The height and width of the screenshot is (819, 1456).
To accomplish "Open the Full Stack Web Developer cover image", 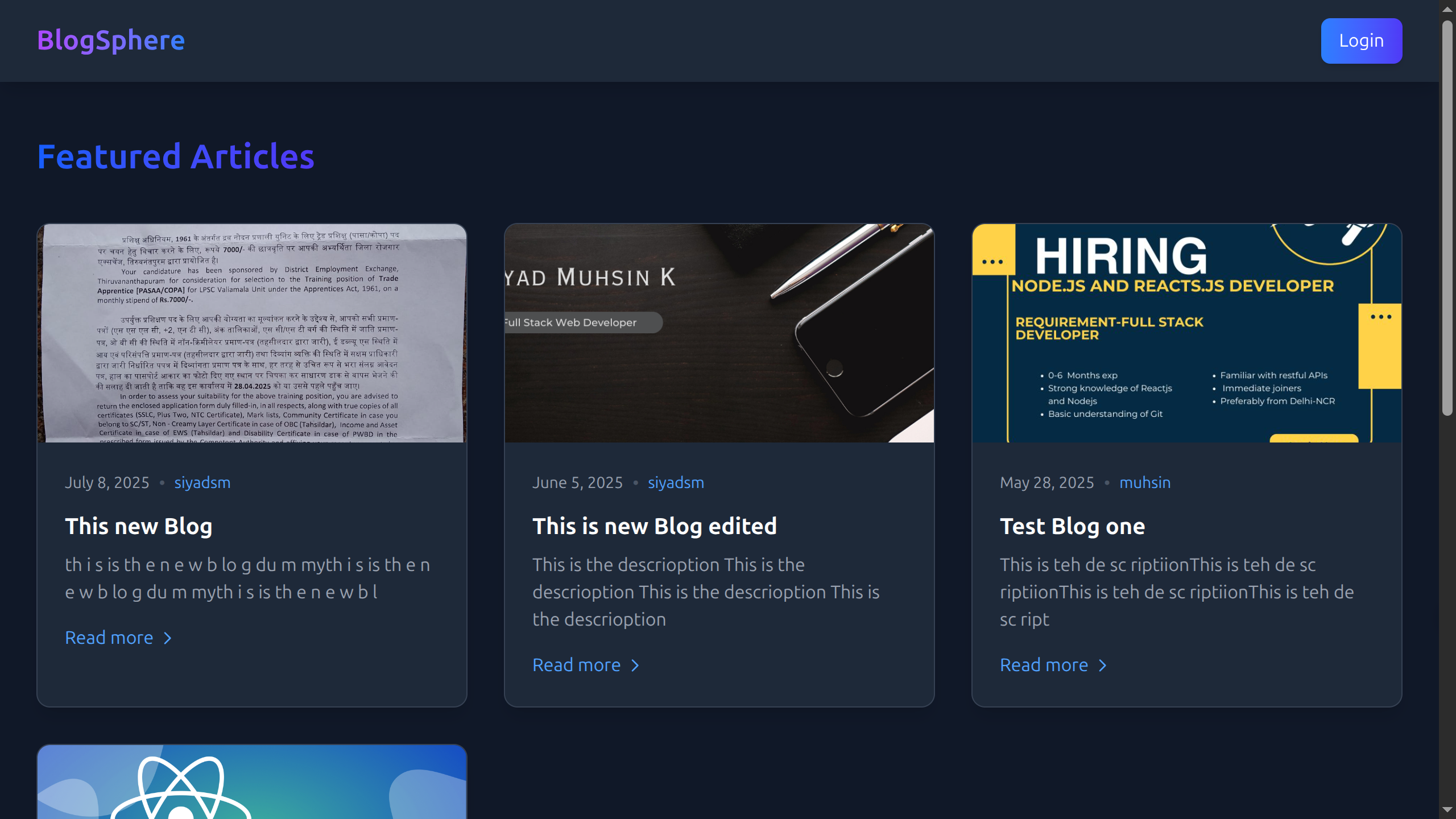I will coord(719,333).
